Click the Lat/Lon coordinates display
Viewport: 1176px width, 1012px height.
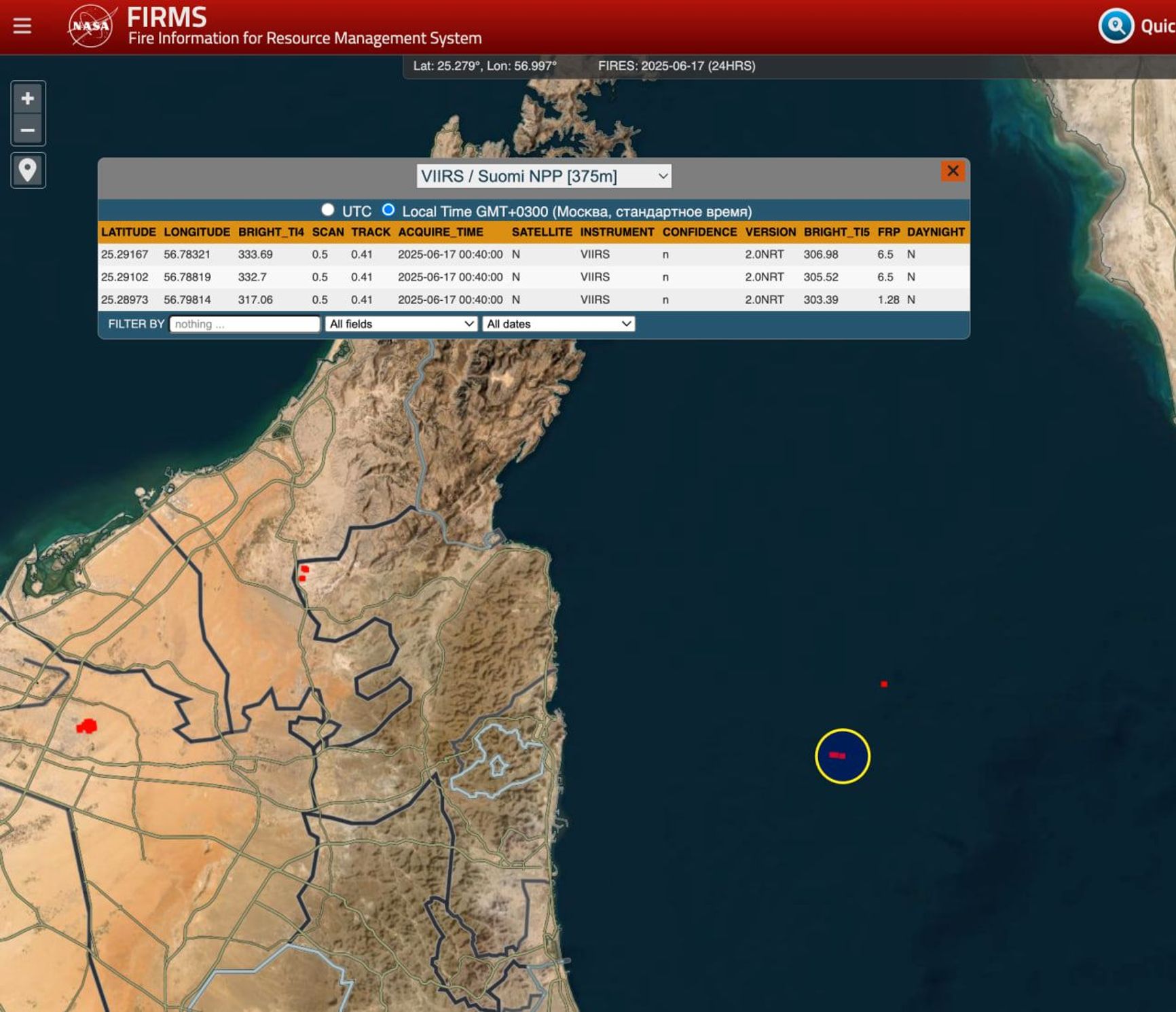486,66
